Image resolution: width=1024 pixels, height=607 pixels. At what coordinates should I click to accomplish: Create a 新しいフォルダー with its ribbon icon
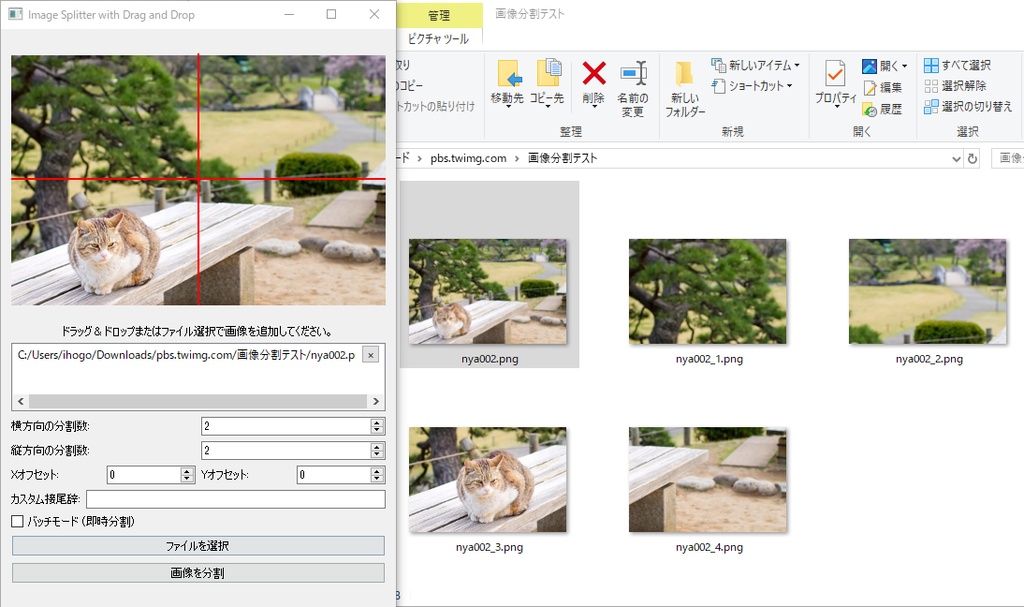point(685,80)
